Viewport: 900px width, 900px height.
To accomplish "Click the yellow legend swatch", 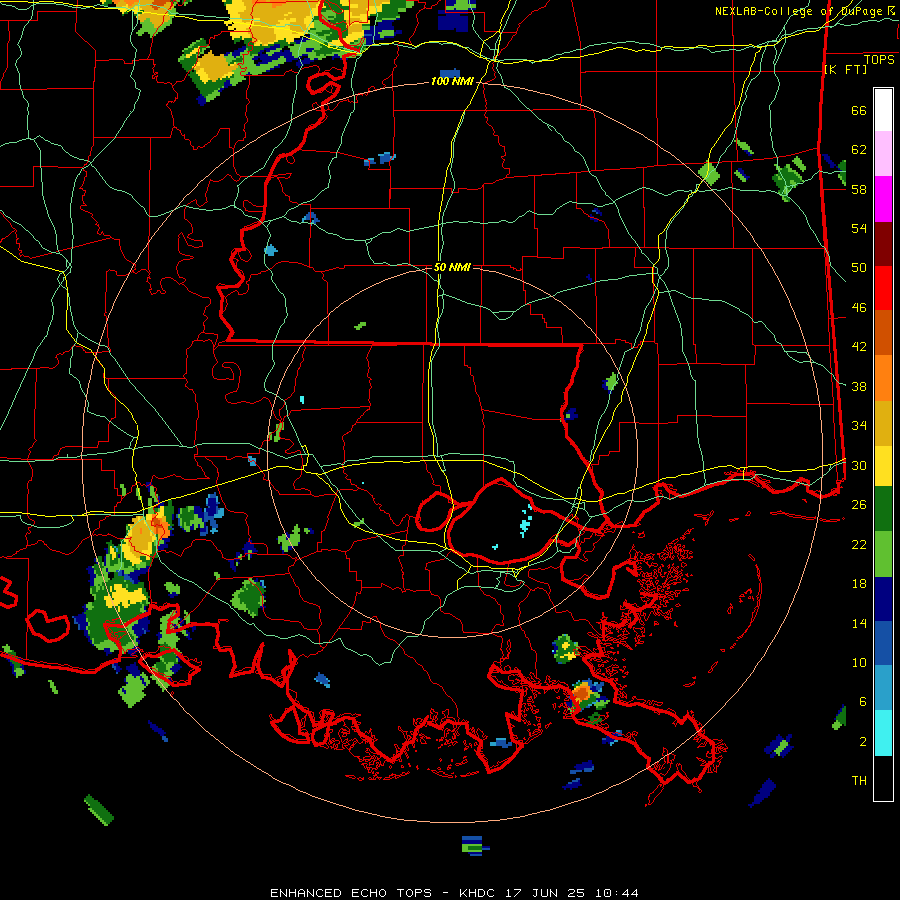I will tap(883, 465).
